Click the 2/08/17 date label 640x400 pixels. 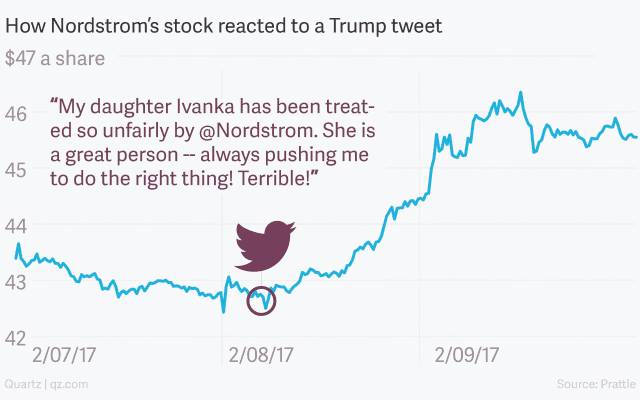pyautogui.click(x=261, y=355)
